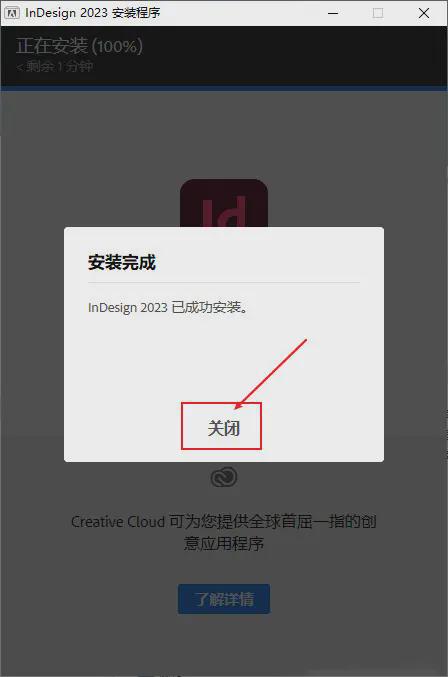The height and width of the screenshot is (677, 448).
Task: Click the divider line under 安装完成
Action: tap(224, 283)
